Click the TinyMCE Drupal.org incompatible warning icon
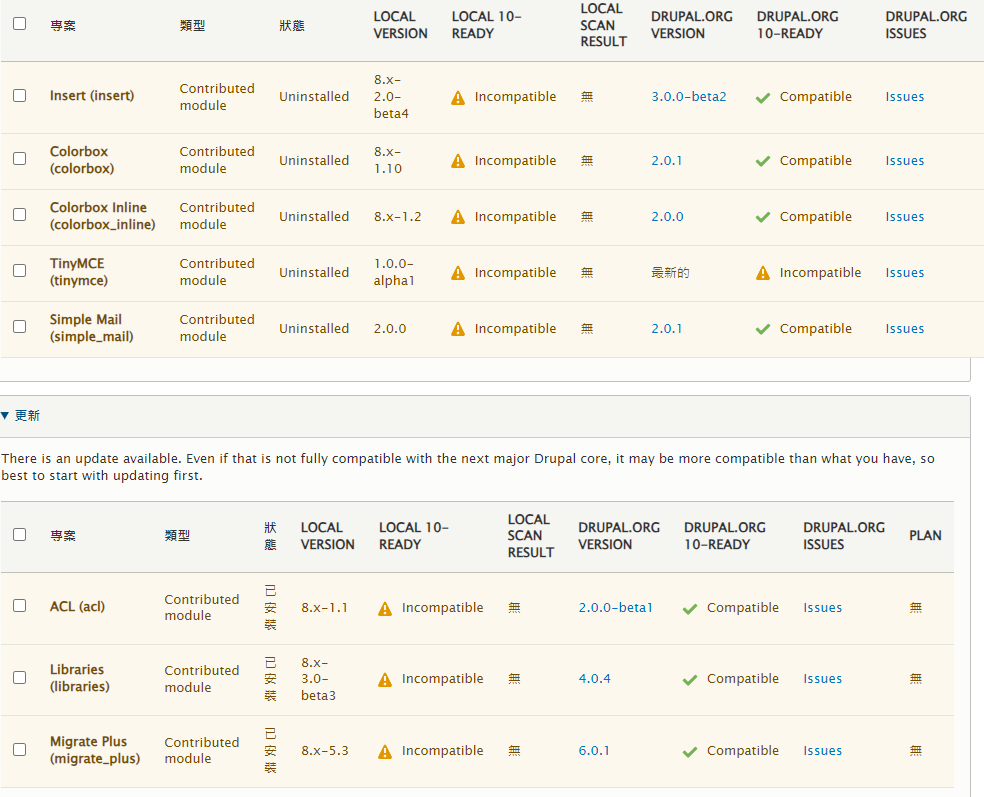This screenshot has width=984, height=797. (x=763, y=273)
